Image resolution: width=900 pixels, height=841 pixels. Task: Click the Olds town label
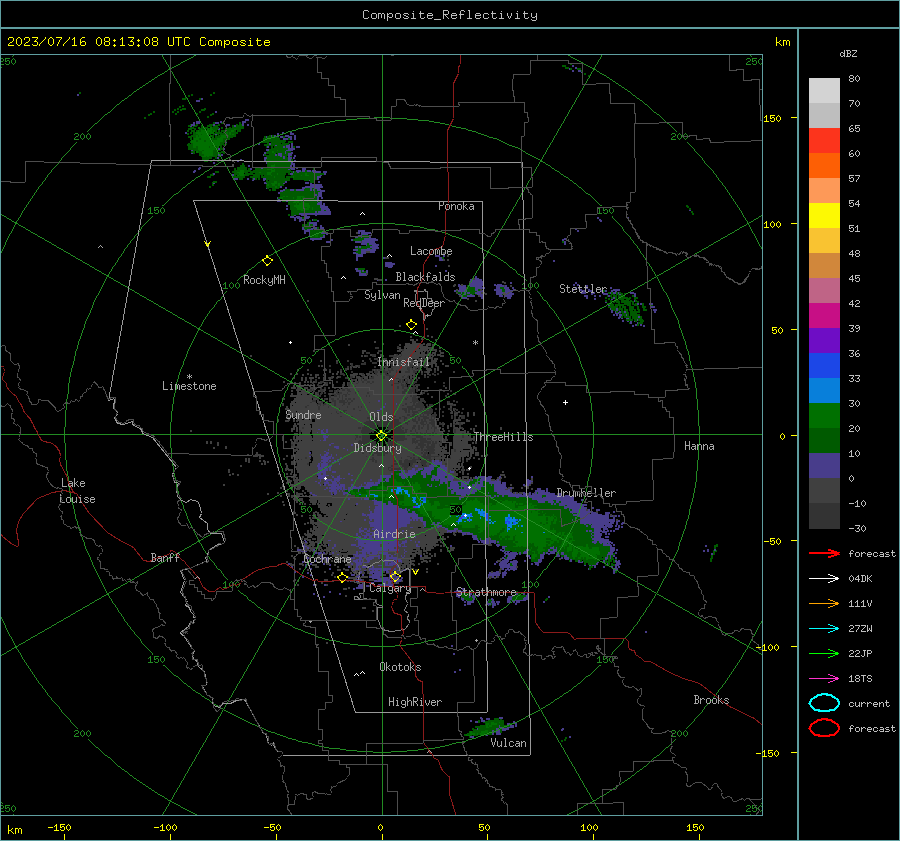pyautogui.click(x=381, y=417)
